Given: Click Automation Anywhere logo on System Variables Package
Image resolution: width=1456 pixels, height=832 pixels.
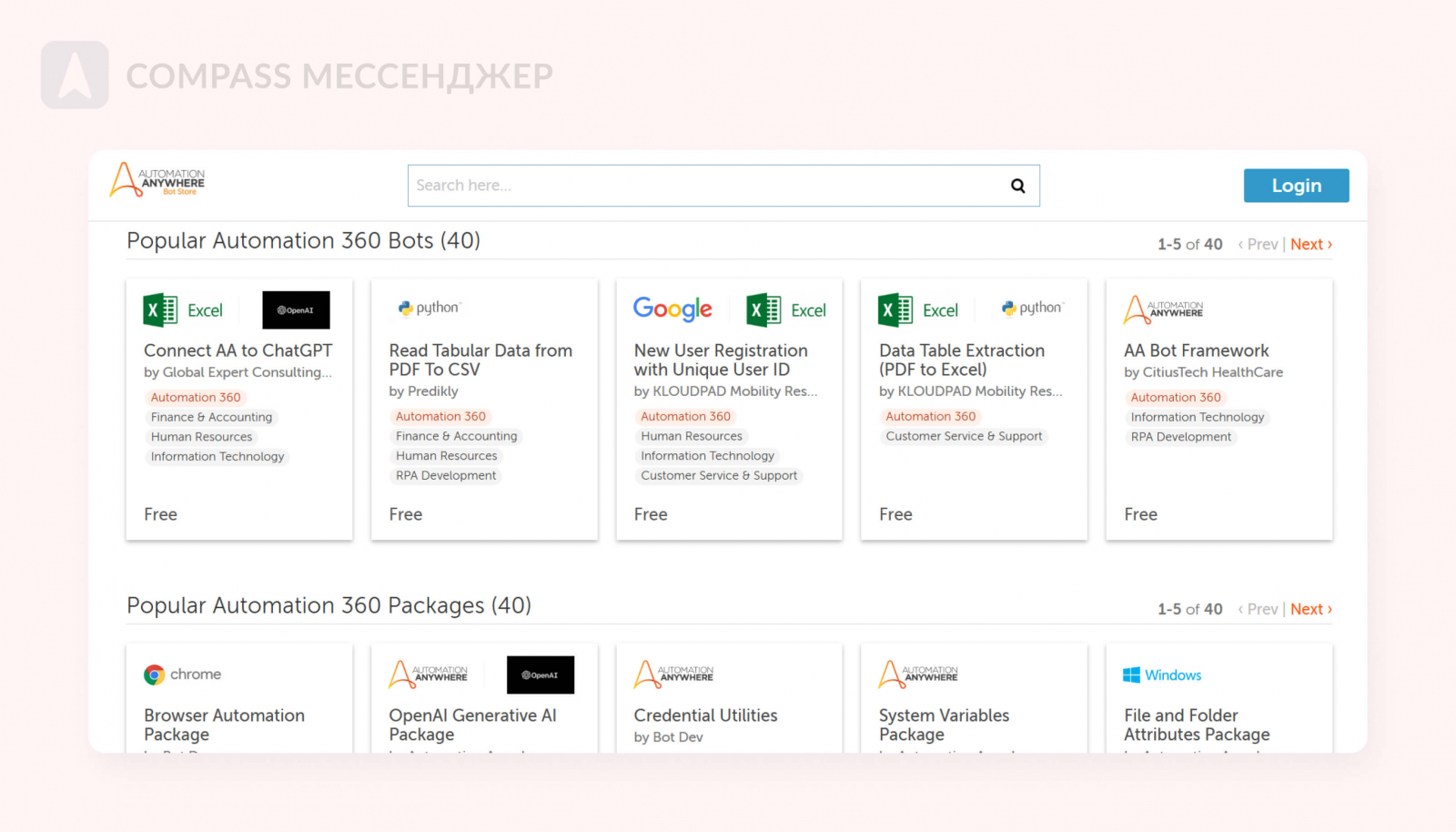Looking at the screenshot, I should (918, 675).
